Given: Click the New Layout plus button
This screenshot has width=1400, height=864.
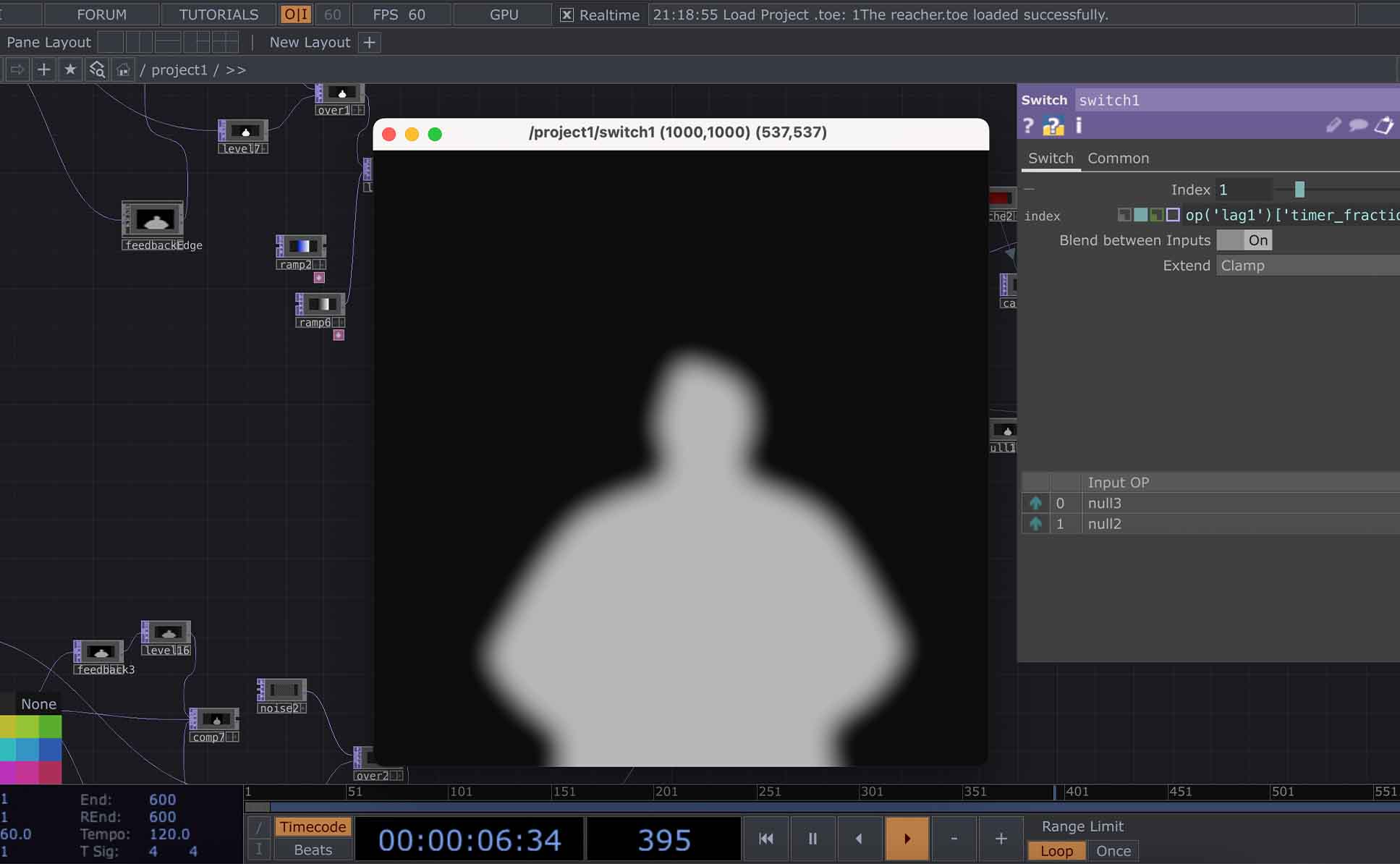Looking at the screenshot, I should 369,42.
